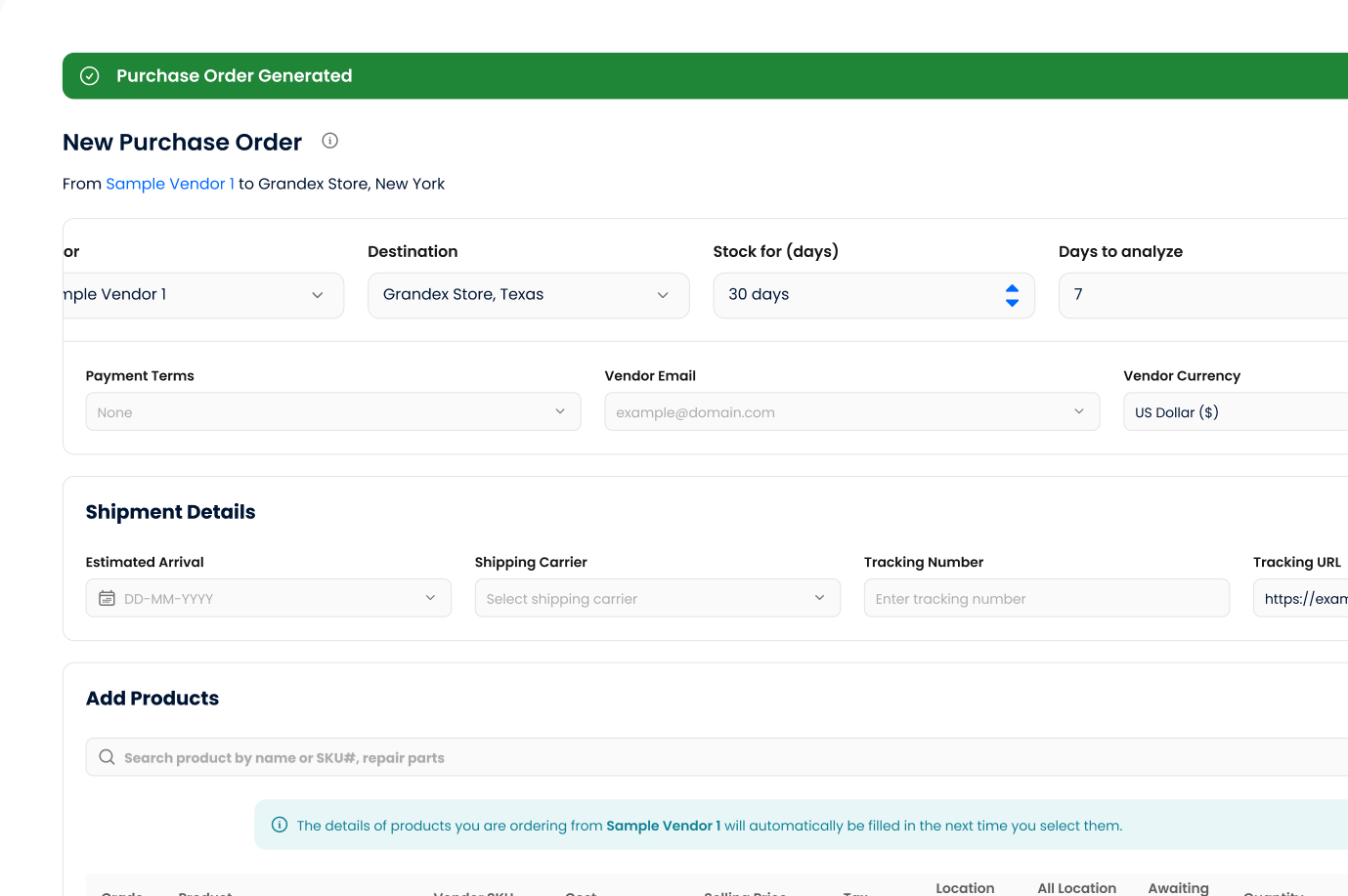
Task: Increase Stock for days with up arrow
Action: [x=1012, y=288]
